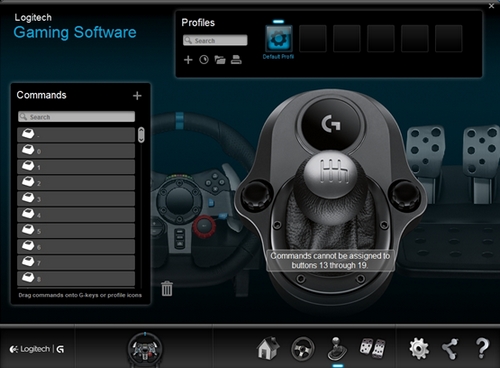
Task: Click the scan for new games clock icon
Action: point(204,60)
